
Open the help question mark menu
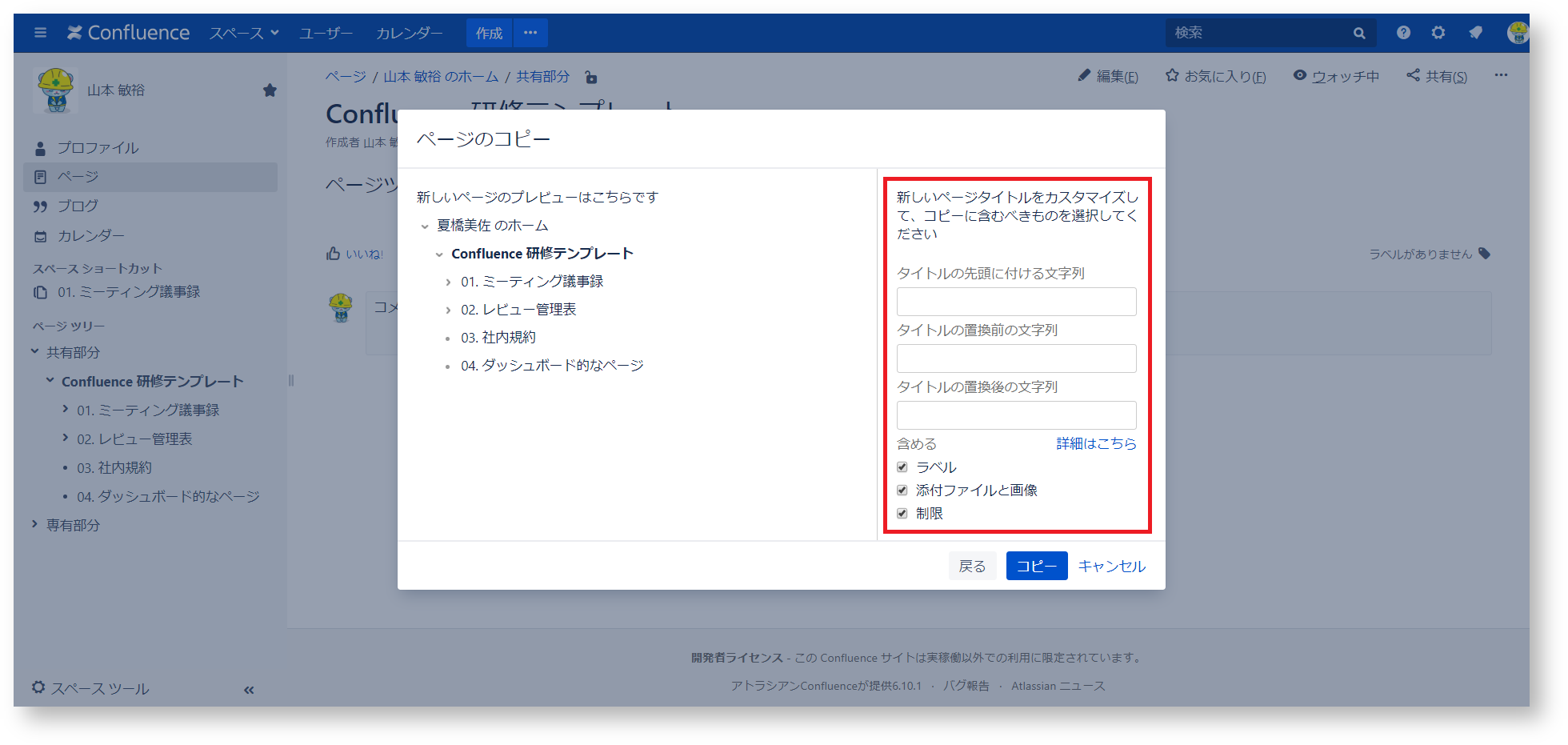click(1403, 33)
